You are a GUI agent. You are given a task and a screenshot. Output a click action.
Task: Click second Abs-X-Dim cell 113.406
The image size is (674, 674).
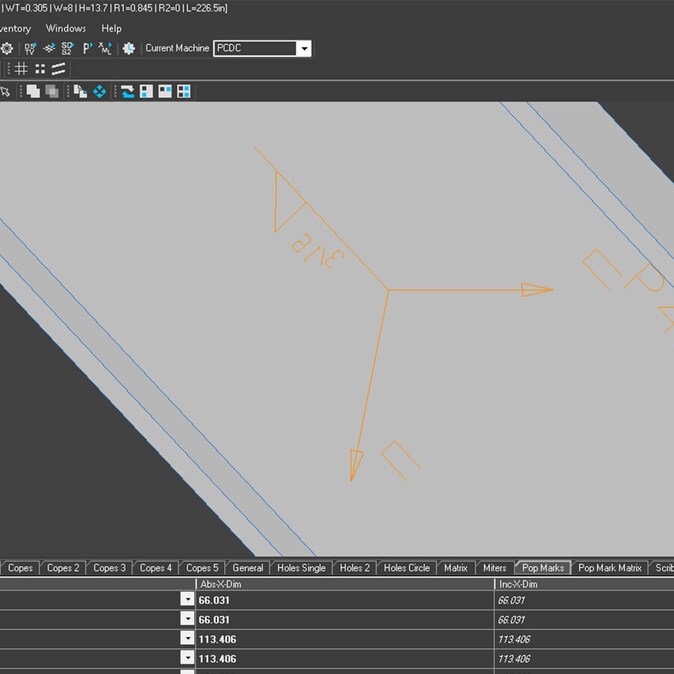point(345,658)
